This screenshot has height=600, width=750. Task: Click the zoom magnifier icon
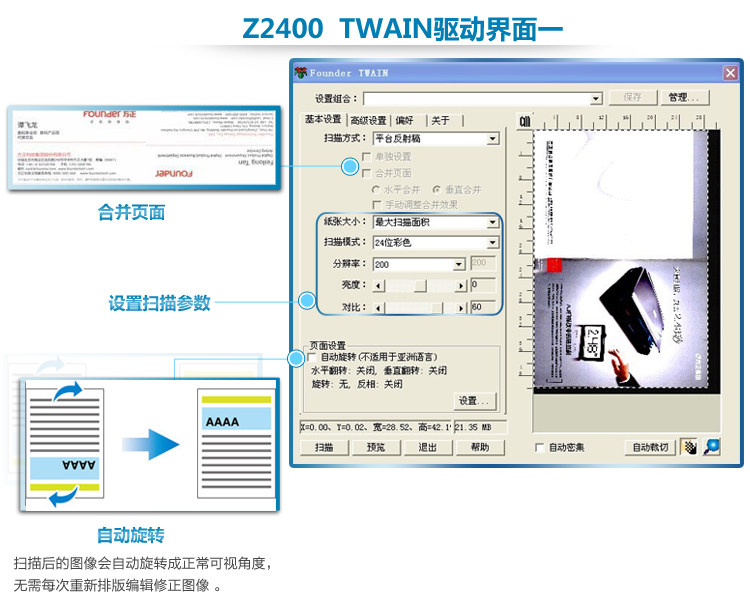(712, 447)
